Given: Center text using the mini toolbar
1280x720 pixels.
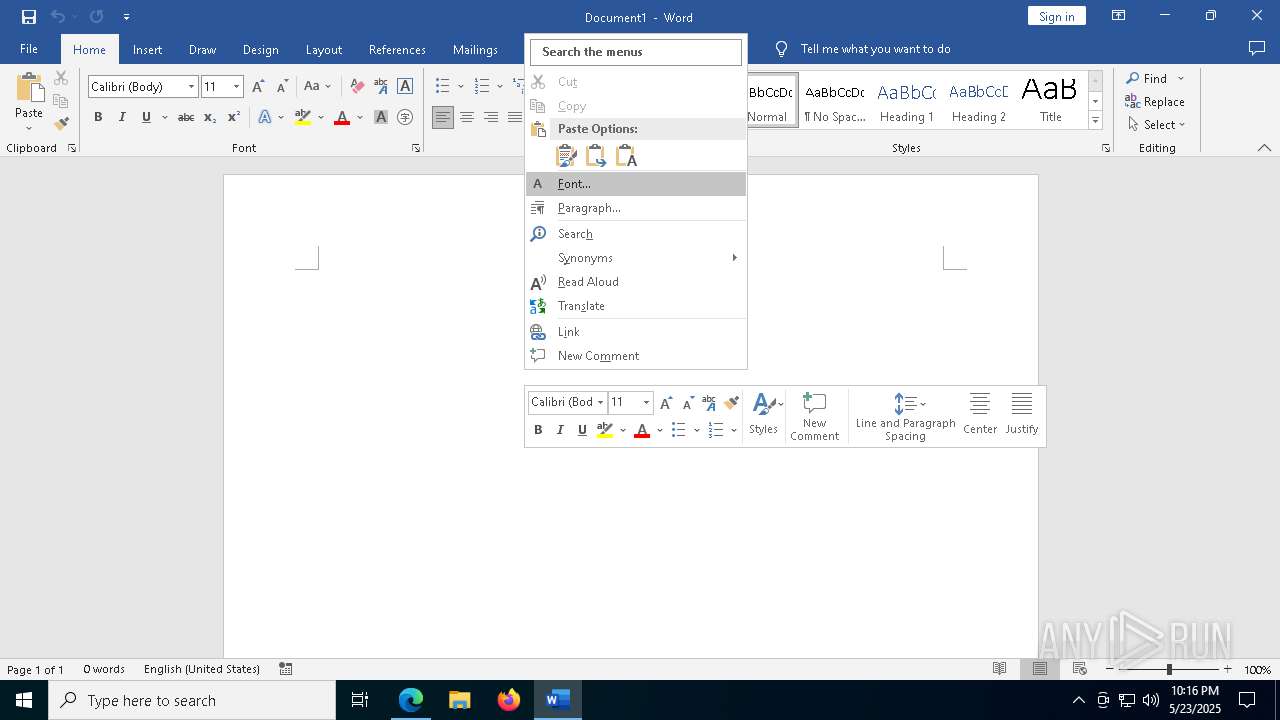Looking at the screenshot, I should (980, 414).
